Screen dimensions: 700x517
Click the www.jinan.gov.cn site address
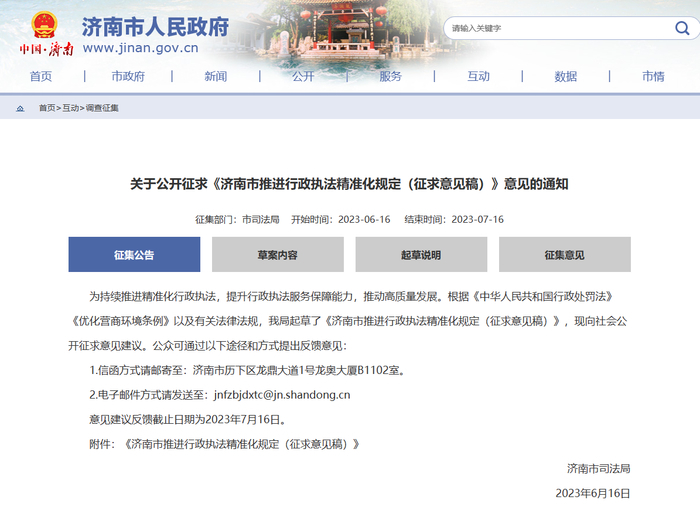(141, 48)
